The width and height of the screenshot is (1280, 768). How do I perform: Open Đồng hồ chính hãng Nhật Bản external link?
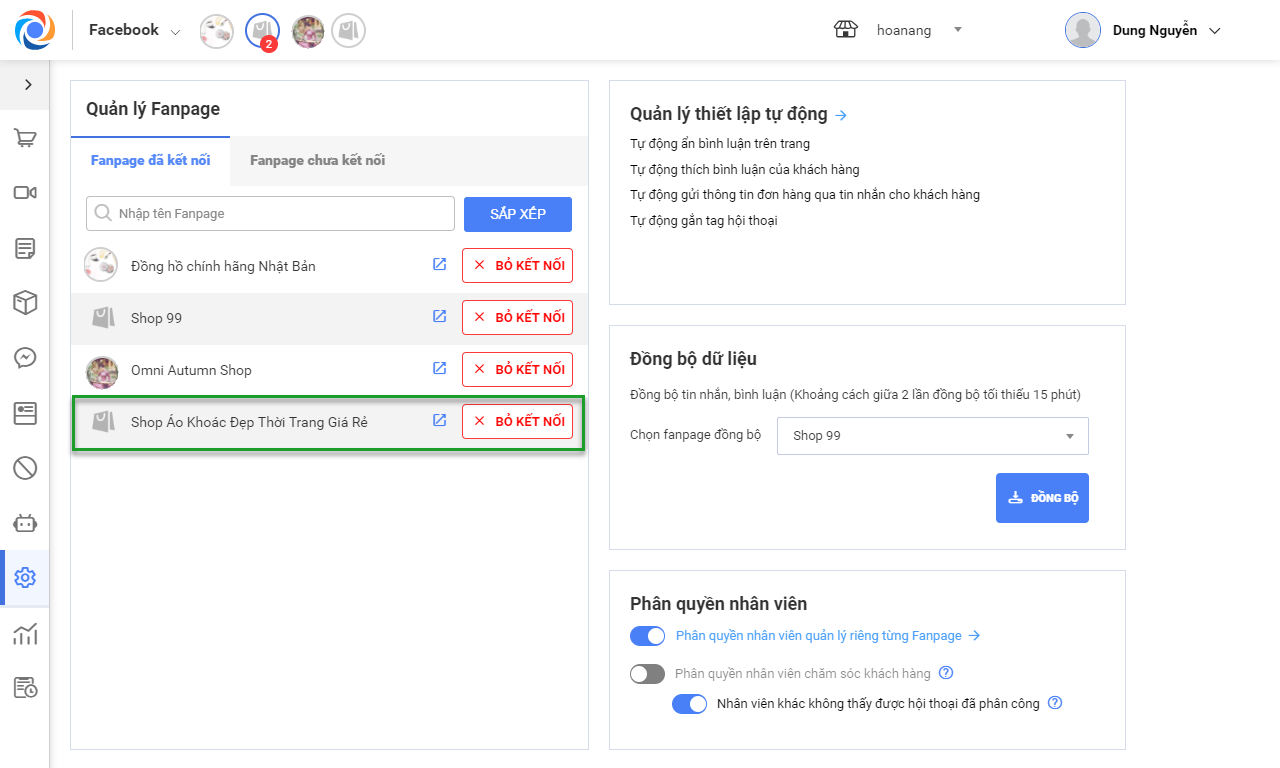439,264
